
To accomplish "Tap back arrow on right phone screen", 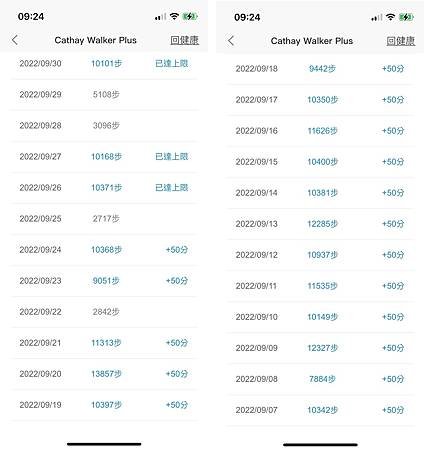I will pos(231,41).
